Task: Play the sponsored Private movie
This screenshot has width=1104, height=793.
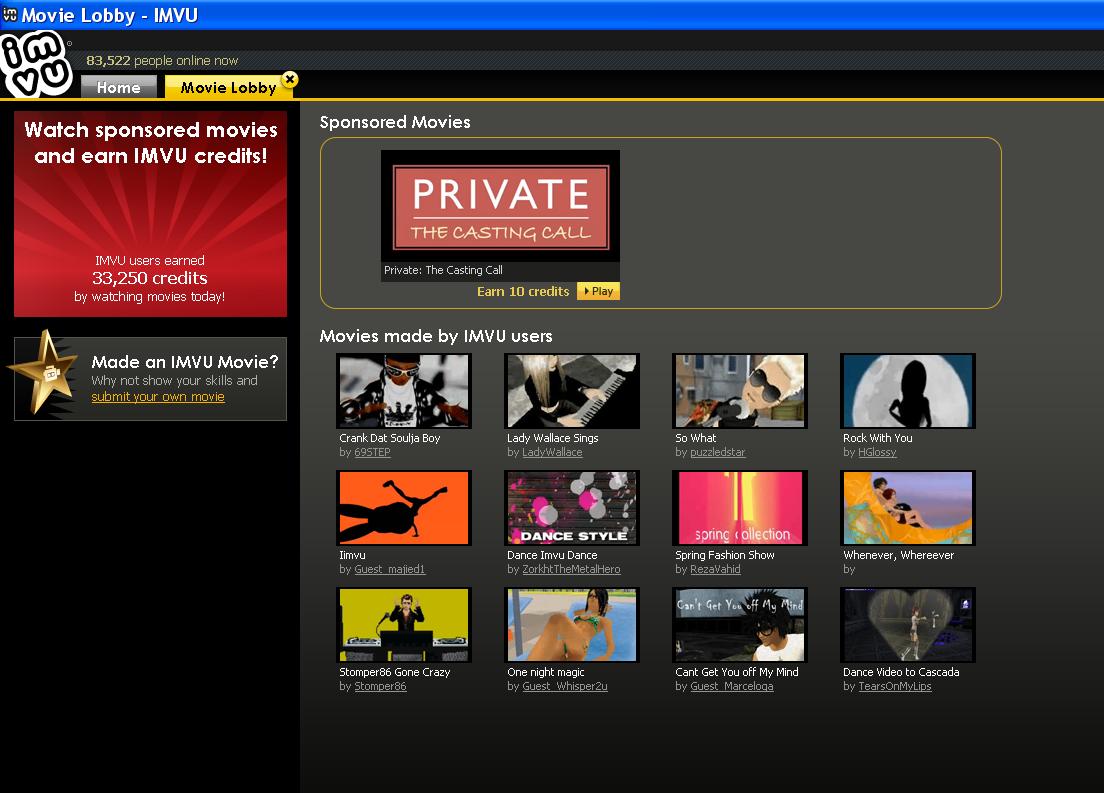Action: [598, 291]
